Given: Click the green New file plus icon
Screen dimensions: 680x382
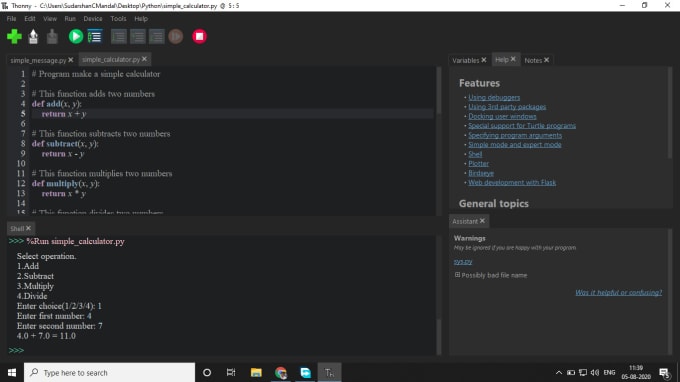Looking at the screenshot, I should pos(14,36).
